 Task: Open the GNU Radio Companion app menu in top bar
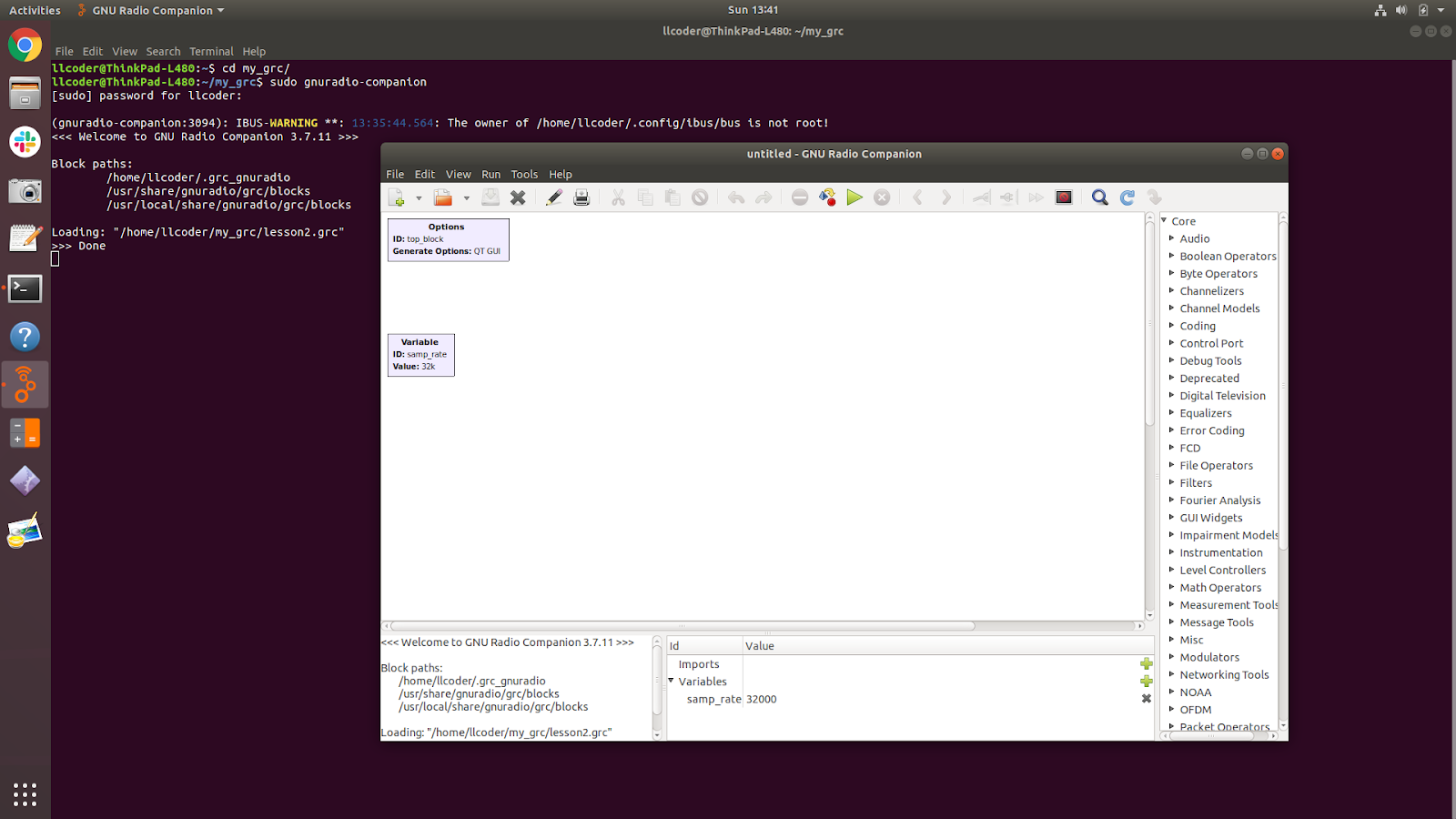click(150, 10)
